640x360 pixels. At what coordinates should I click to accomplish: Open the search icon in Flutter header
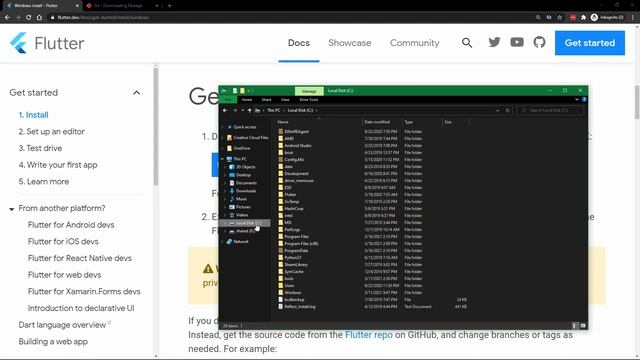[x=467, y=43]
